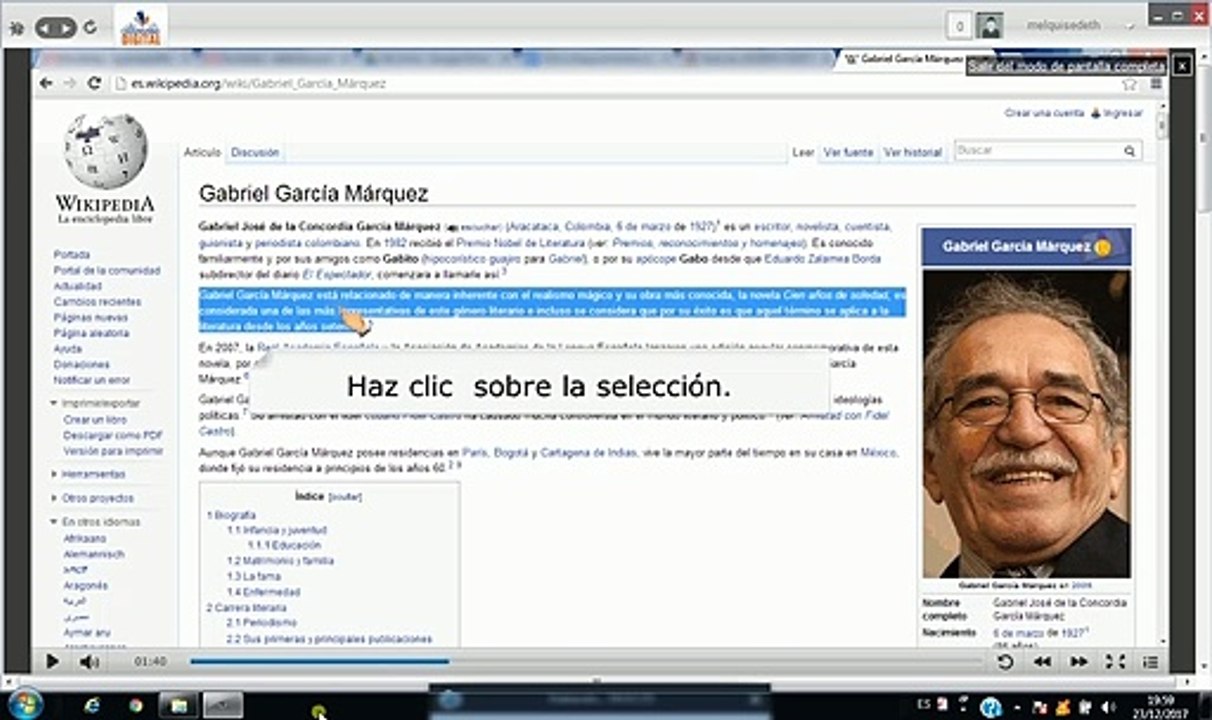Fast-forward with the double-right arrow button

[x=1078, y=661]
